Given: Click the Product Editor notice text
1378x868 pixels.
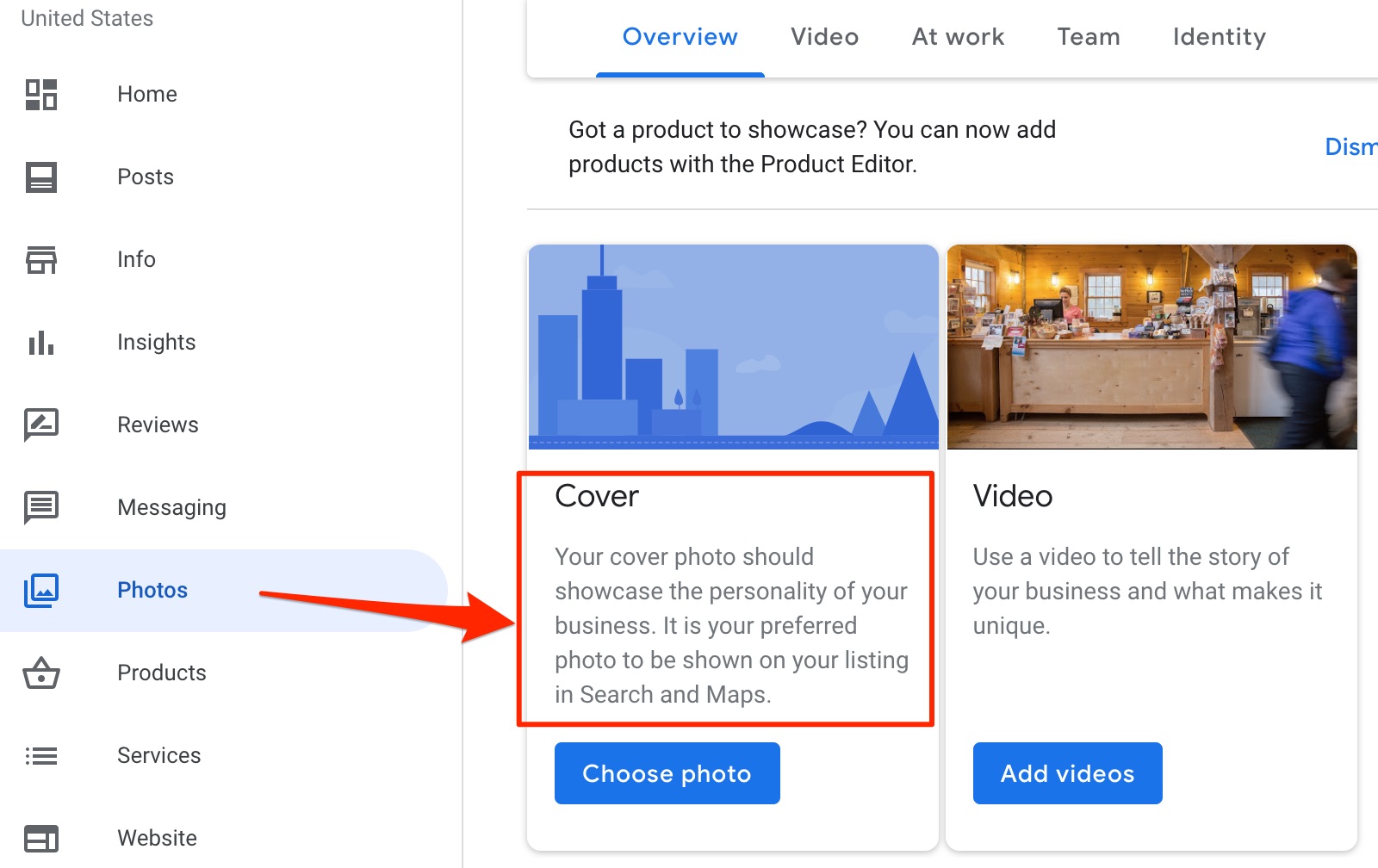Looking at the screenshot, I should coord(812,147).
